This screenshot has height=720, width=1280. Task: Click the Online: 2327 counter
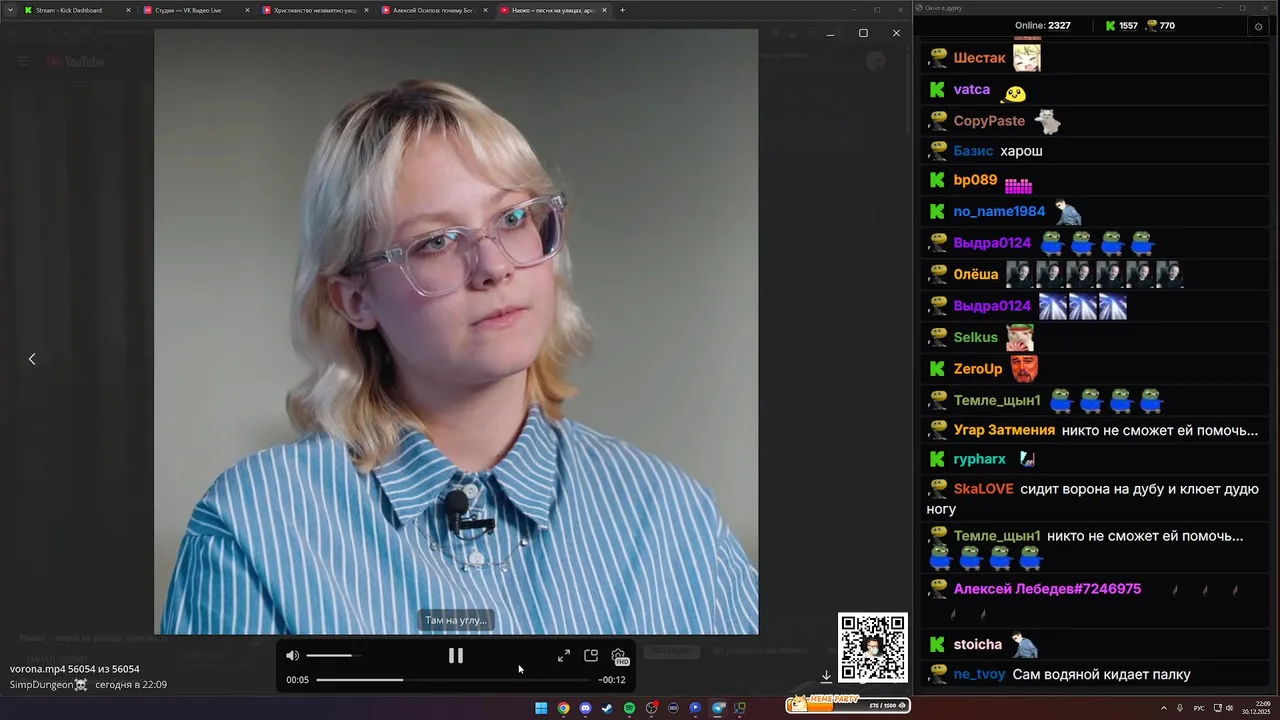[x=1043, y=26]
